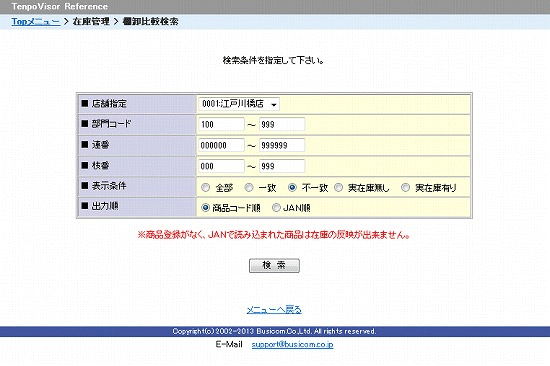Open the Topメニュー breadcrumb link

tap(36, 21)
